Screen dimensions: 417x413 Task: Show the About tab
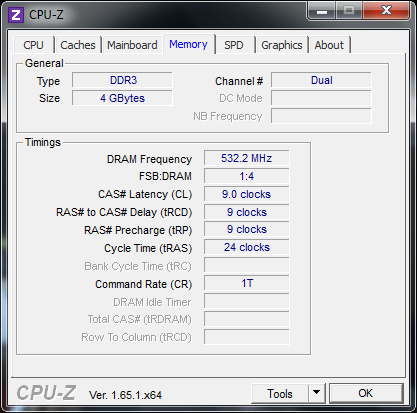click(329, 45)
